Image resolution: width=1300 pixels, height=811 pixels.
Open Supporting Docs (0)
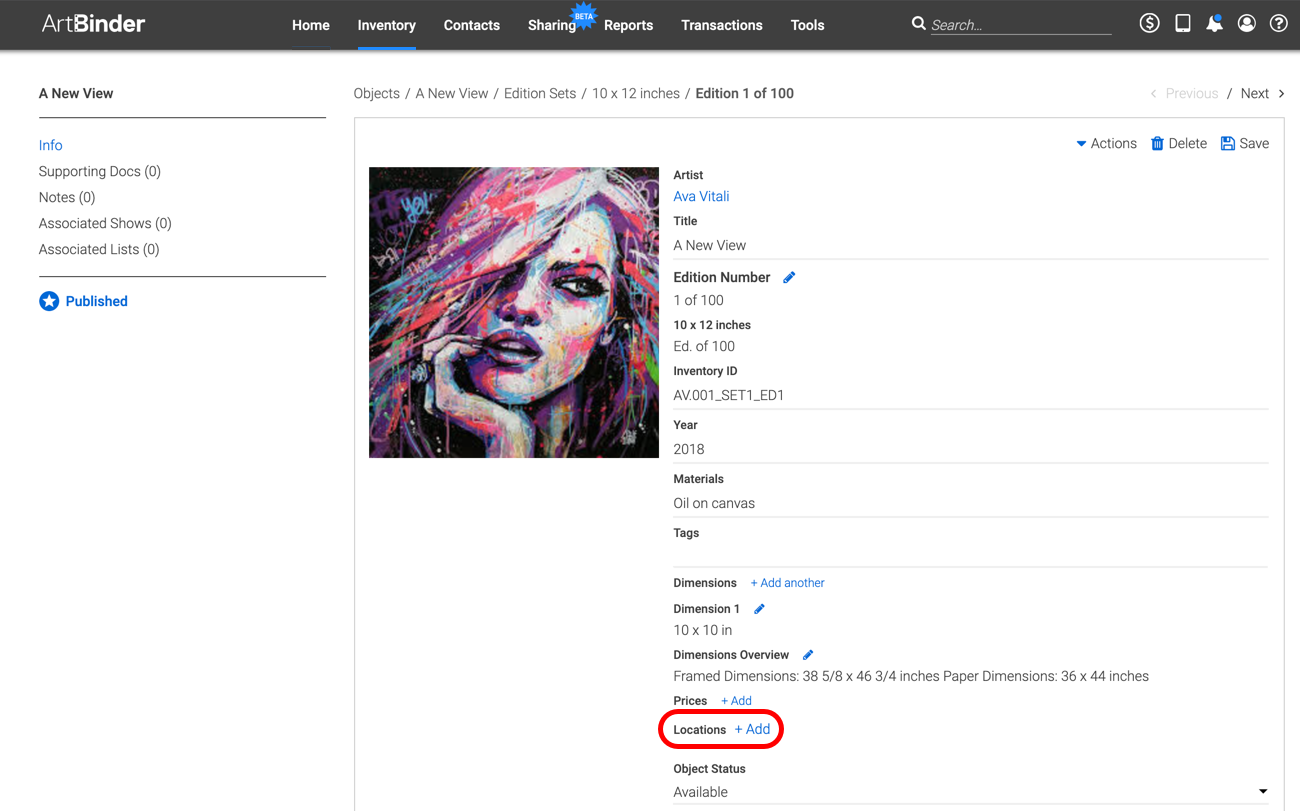[x=100, y=171]
